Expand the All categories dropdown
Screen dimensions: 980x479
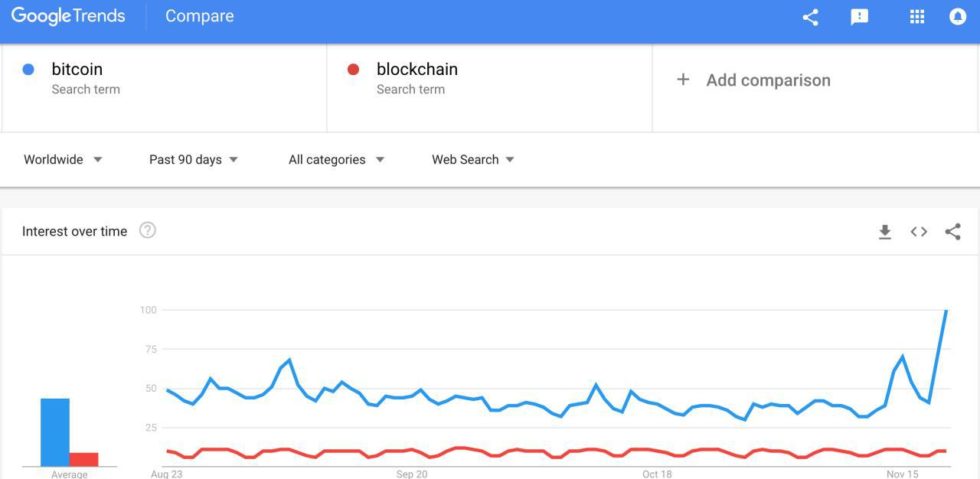pos(336,160)
